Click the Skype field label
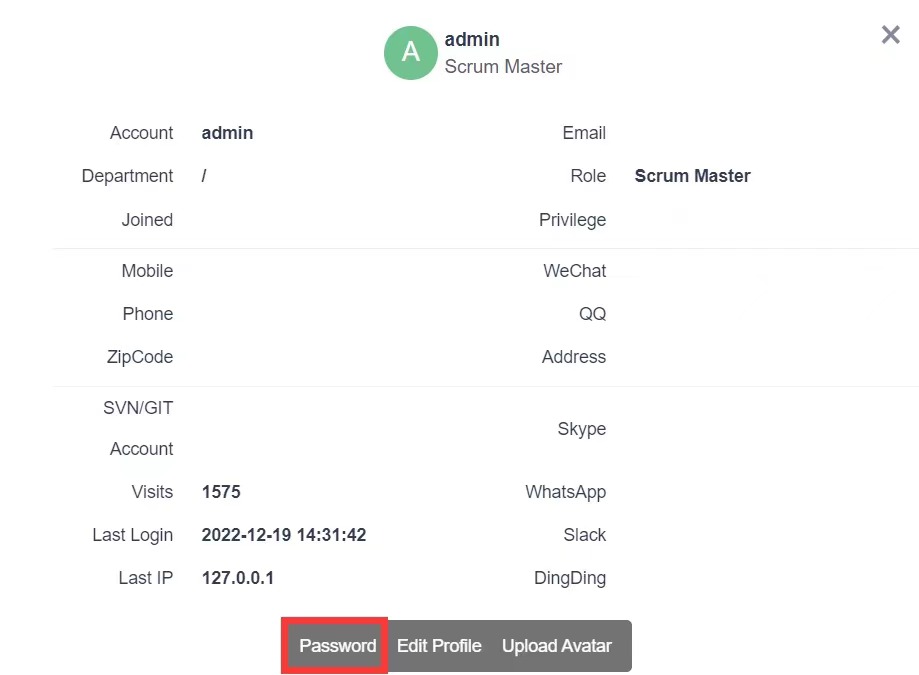Image resolution: width=919 pixels, height=675 pixels. 581,429
